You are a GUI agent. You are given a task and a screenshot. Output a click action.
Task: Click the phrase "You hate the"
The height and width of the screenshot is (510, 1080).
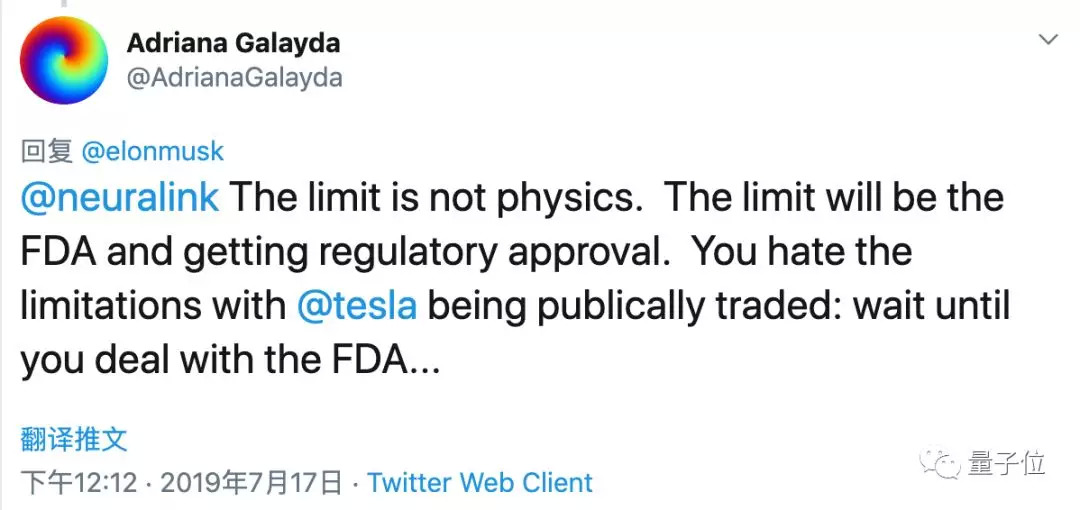pos(802,251)
